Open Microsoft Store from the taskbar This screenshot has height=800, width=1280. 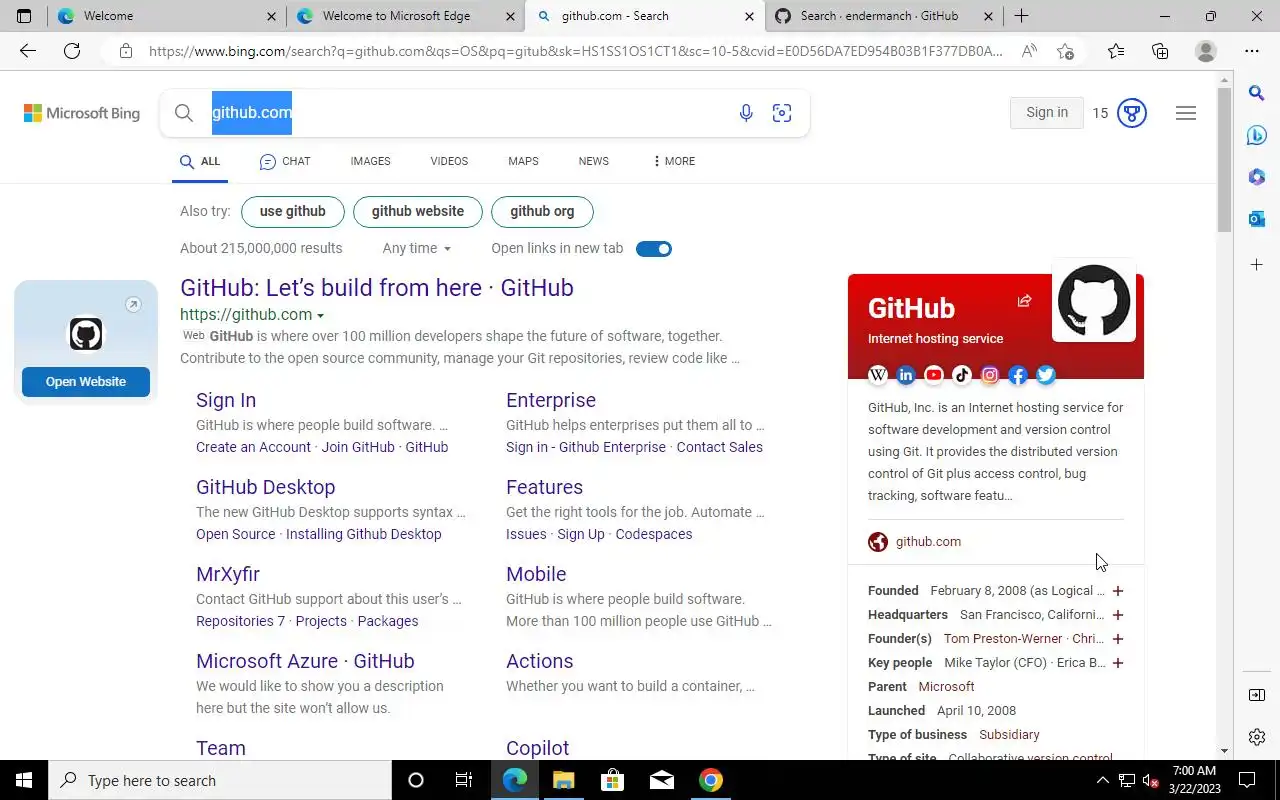tap(612, 780)
